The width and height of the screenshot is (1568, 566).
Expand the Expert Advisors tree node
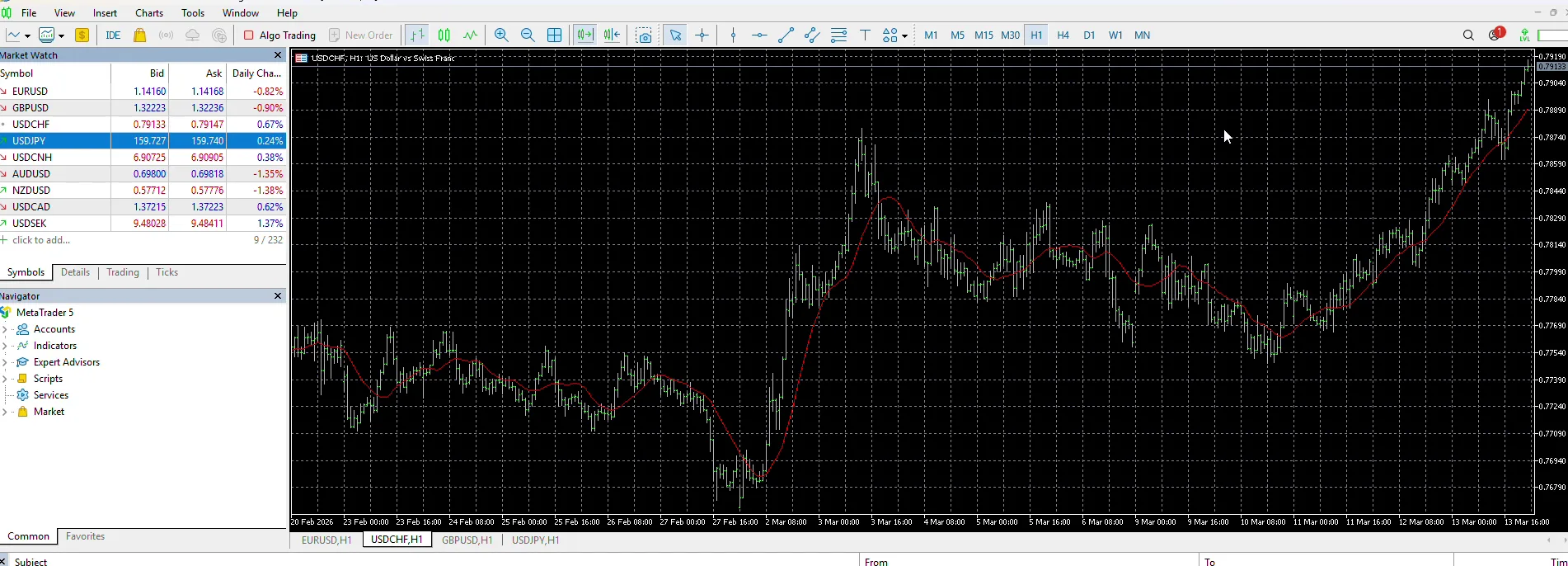pyautogui.click(x=5, y=362)
